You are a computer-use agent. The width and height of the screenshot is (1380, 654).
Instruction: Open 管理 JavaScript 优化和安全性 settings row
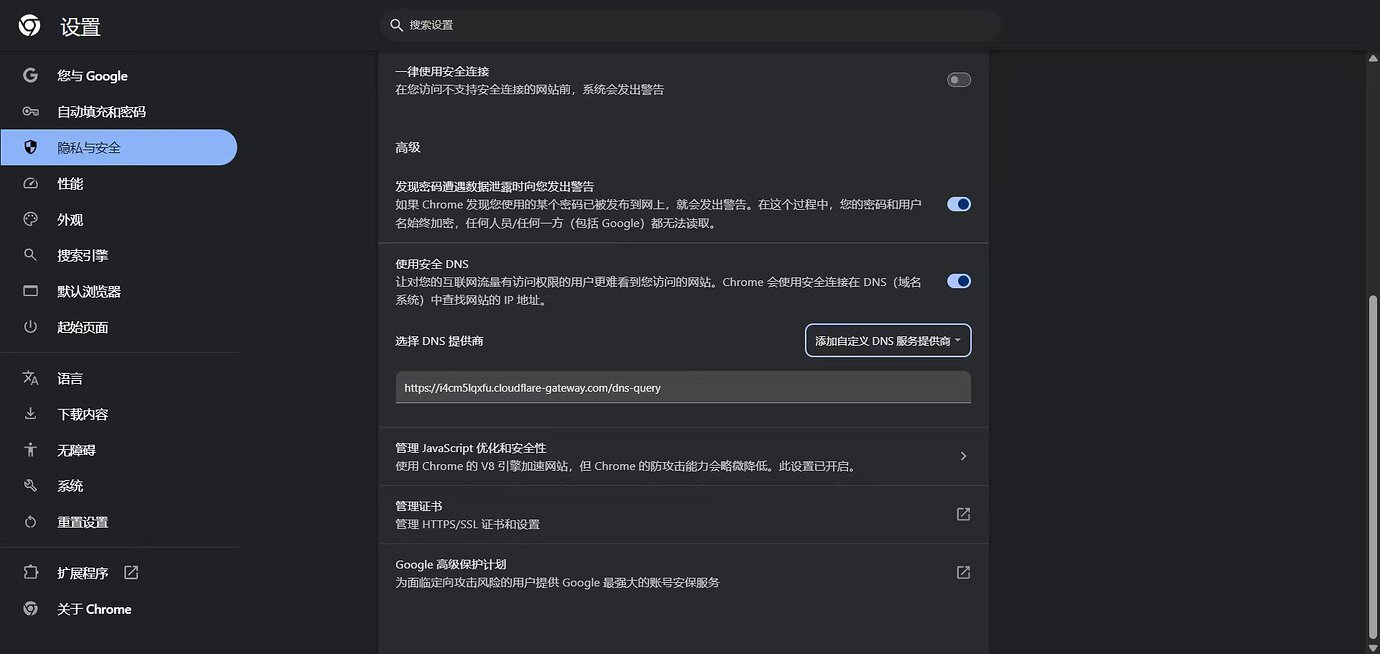click(683, 457)
